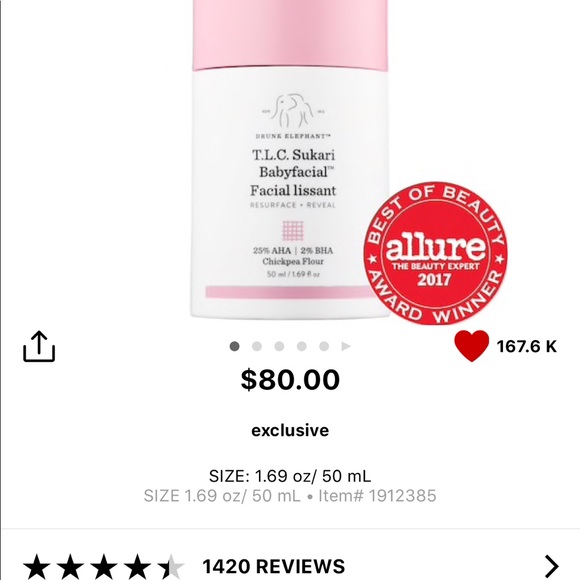
Task: Open the 1420 REVIEWS link
Action: (274, 566)
